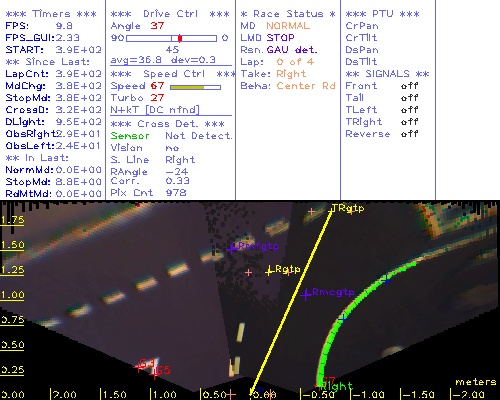Toggle the Front signal off indicator
The height and width of the screenshot is (400, 500).
coord(409,86)
